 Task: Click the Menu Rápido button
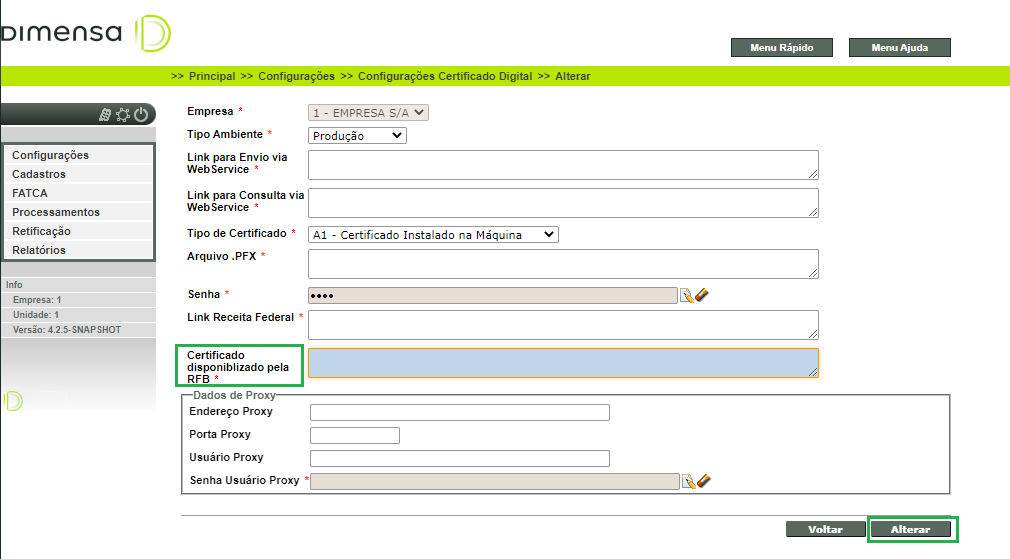click(782, 48)
